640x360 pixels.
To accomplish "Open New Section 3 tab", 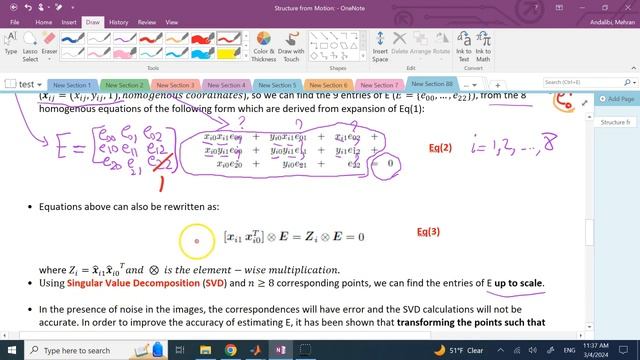I will point(175,85).
